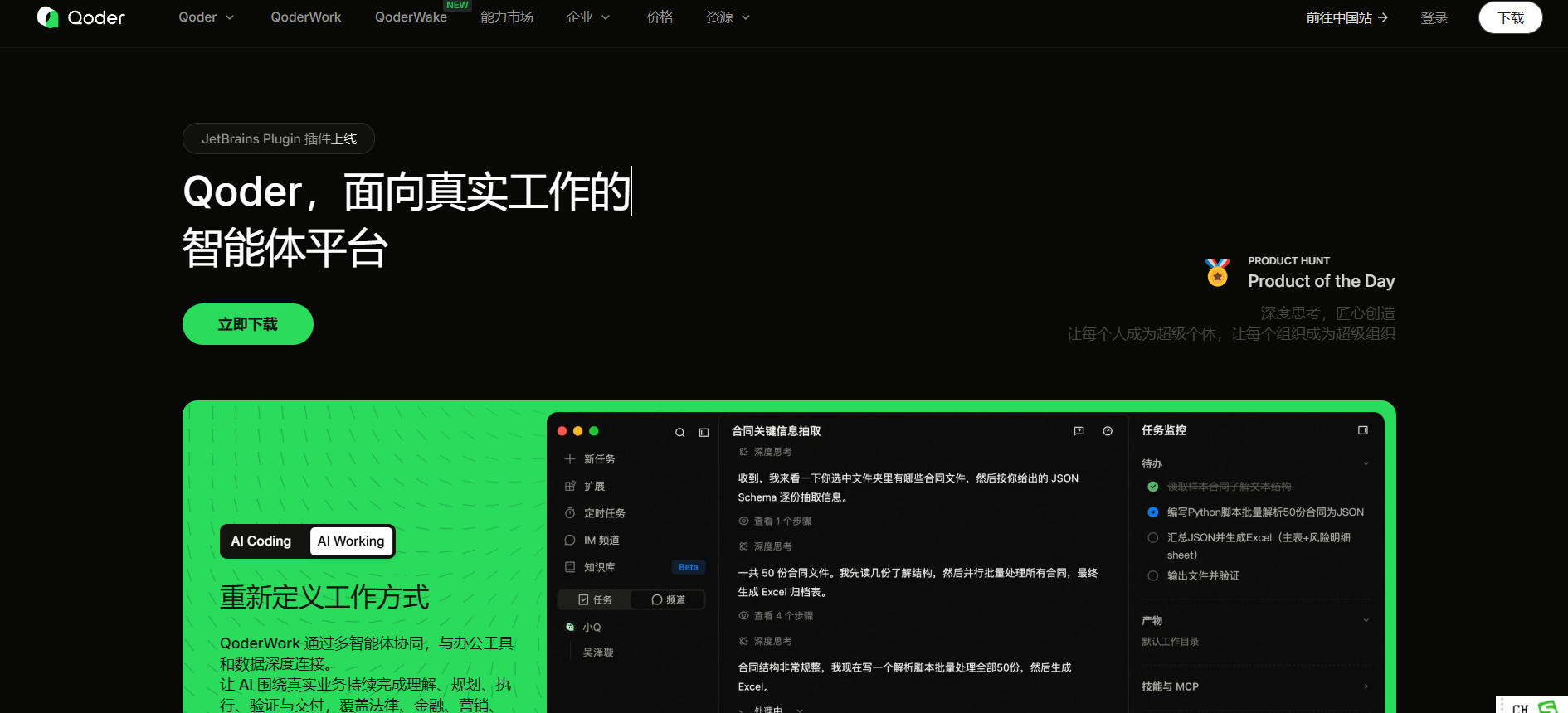Click the Sogou S input method icon

coord(1548,707)
